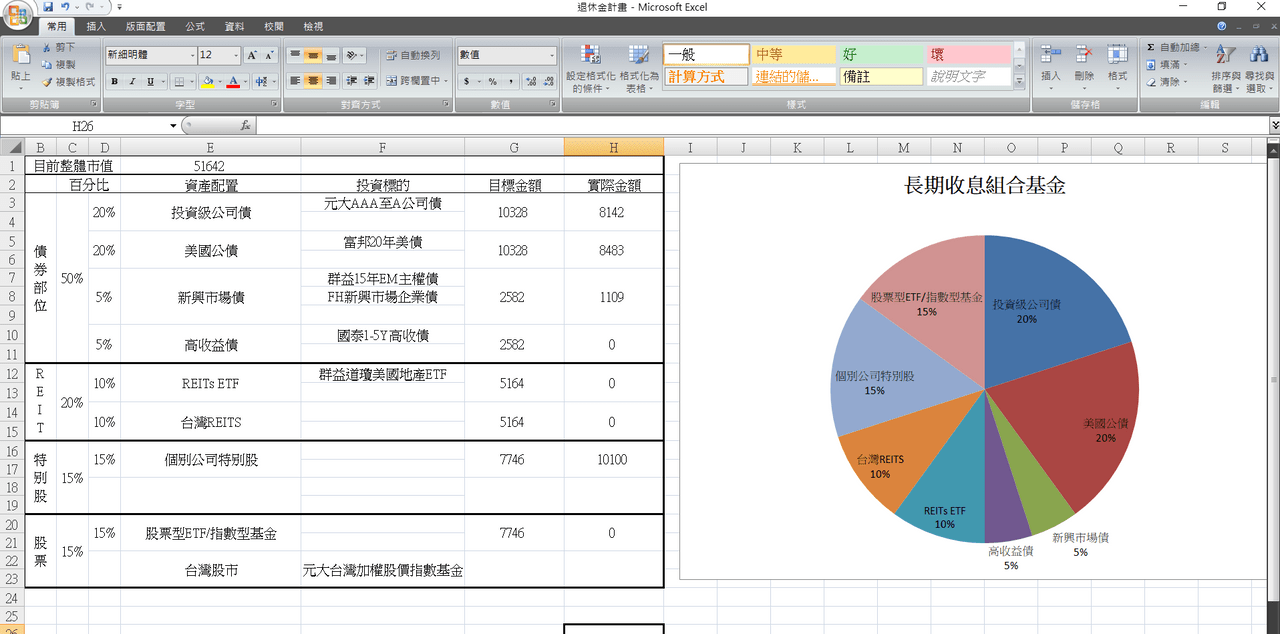Open the 格式 cells dropdown

click(1117, 68)
